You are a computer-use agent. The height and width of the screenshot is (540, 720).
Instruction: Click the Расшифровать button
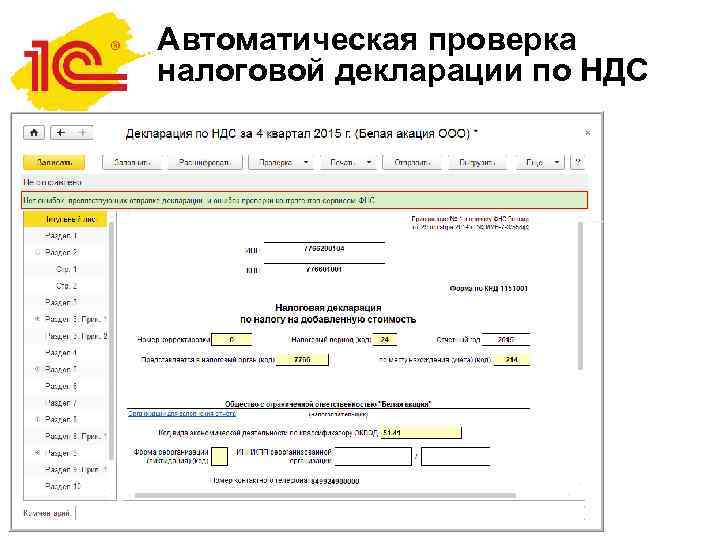[x=204, y=162]
